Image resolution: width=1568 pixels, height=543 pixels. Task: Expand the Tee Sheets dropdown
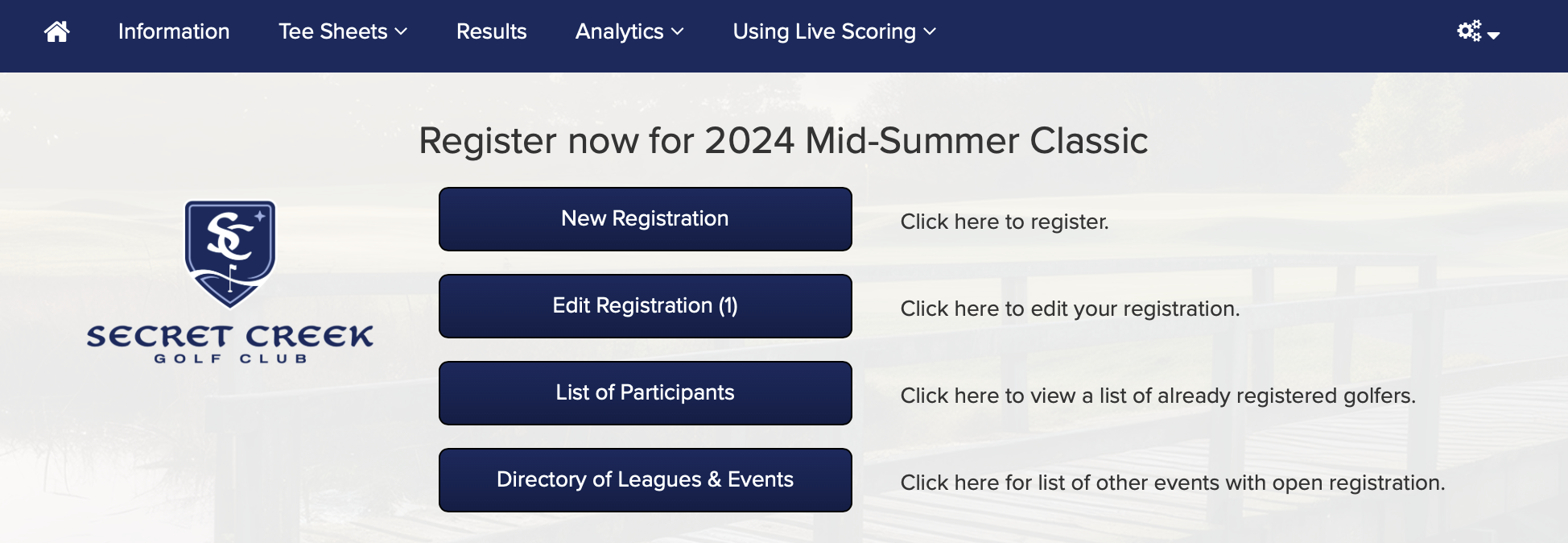tap(342, 32)
